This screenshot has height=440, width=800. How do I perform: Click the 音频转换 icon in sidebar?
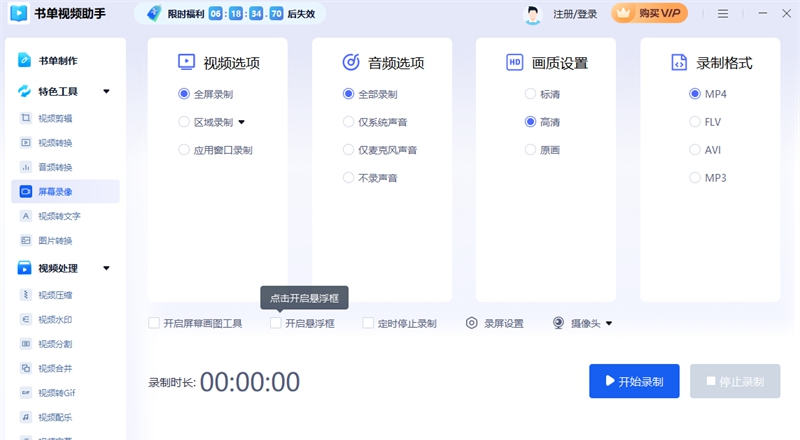click(x=26, y=167)
